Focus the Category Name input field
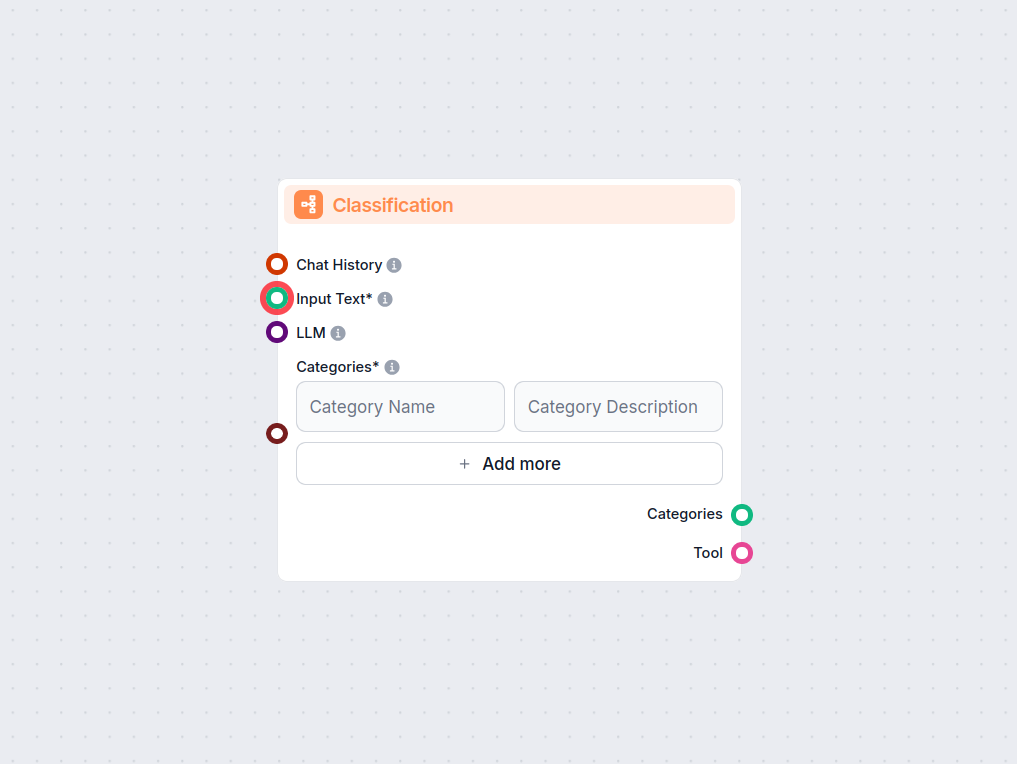 [x=400, y=407]
